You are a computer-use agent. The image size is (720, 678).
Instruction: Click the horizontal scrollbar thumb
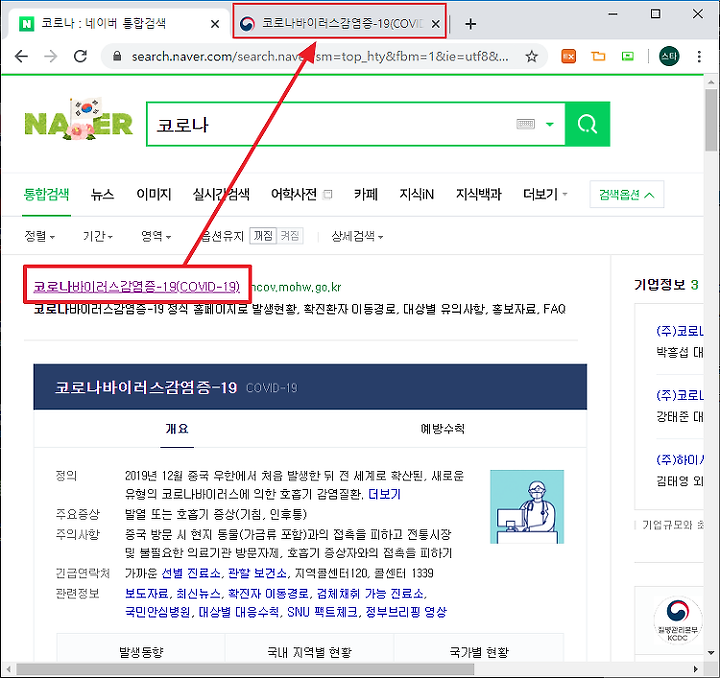(x=245, y=669)
